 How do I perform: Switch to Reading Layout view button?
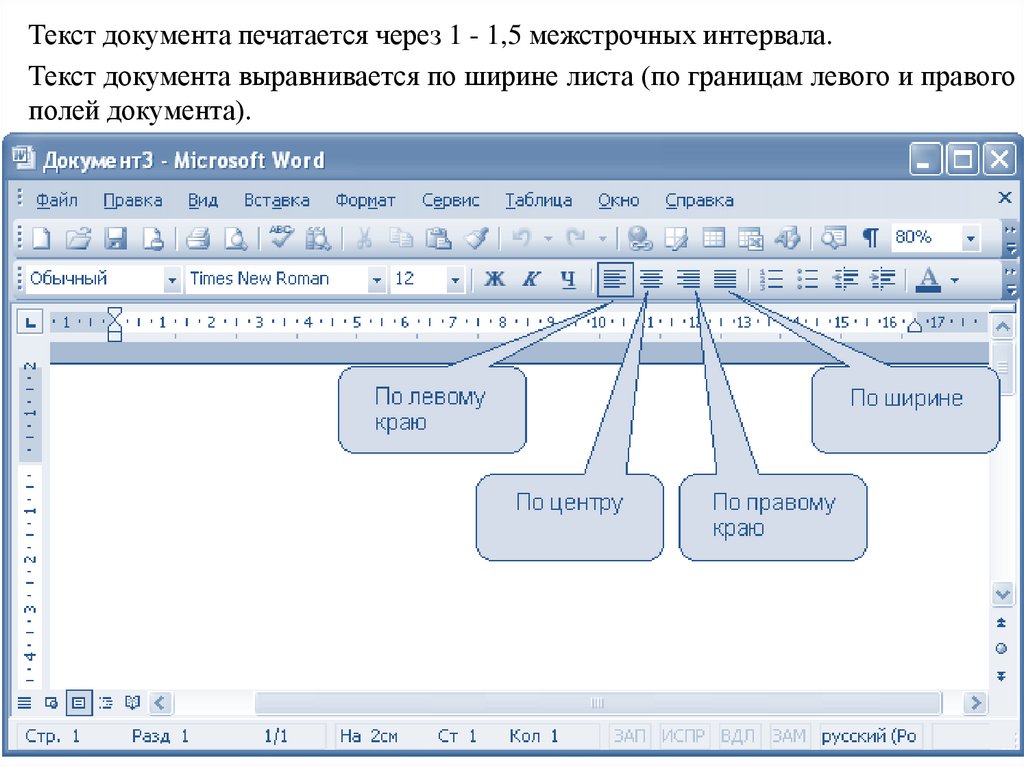[x=133, y=703]
